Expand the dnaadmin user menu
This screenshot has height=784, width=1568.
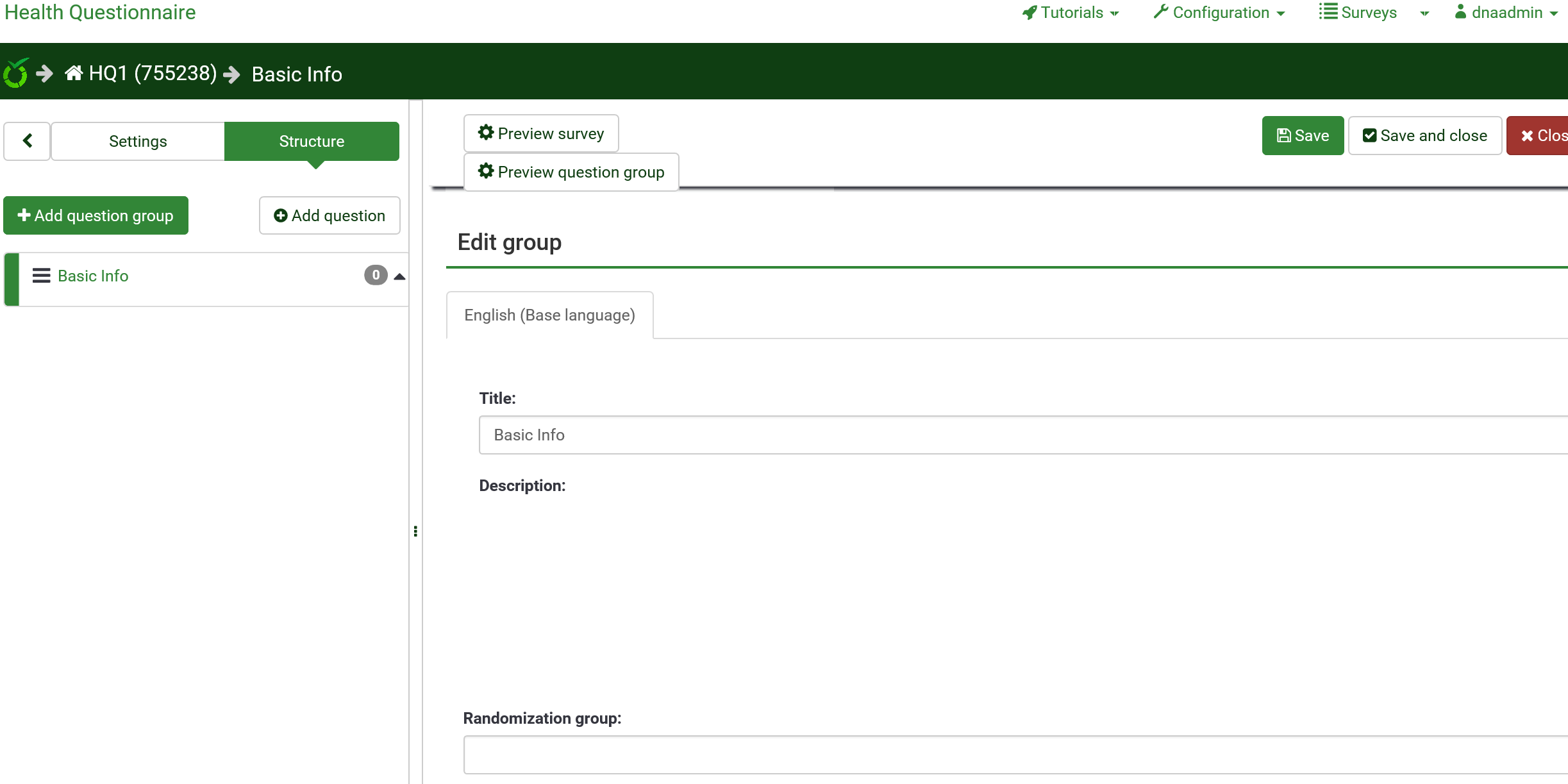coord(1506,13)
